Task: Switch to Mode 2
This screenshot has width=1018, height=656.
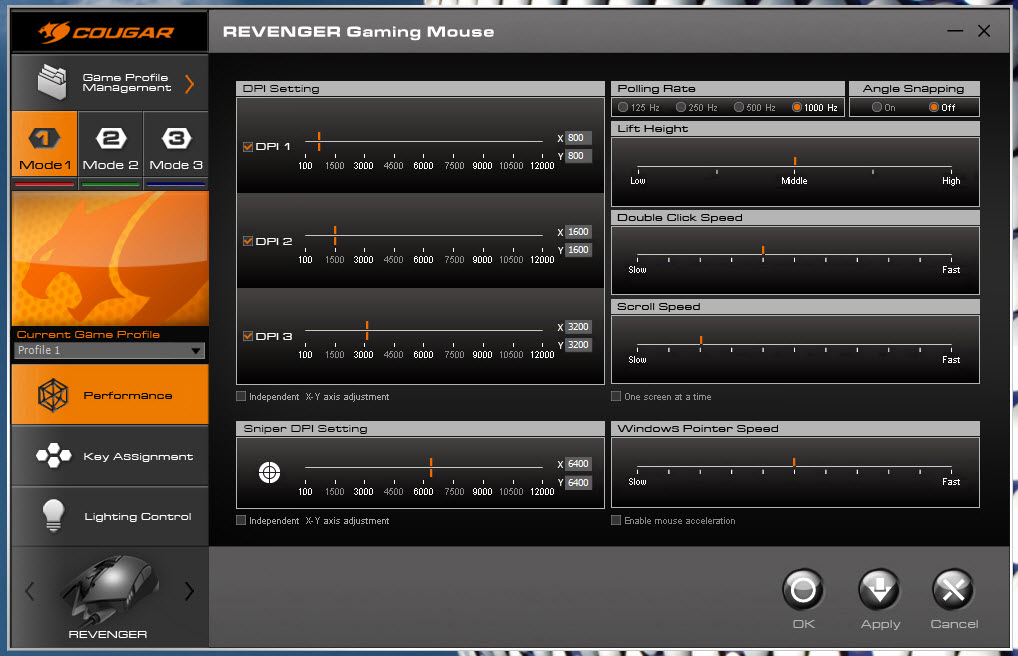Action: (110, 144)
